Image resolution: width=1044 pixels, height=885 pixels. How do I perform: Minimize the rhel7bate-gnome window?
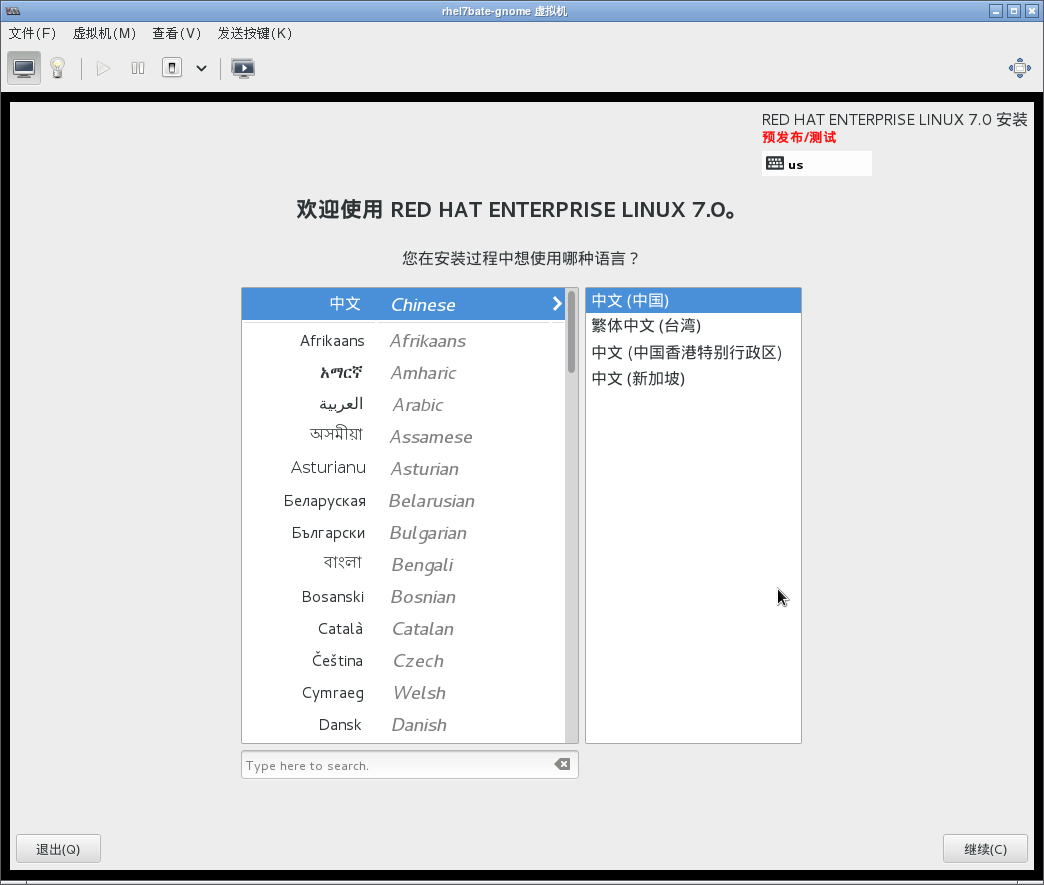click(996, 11)
